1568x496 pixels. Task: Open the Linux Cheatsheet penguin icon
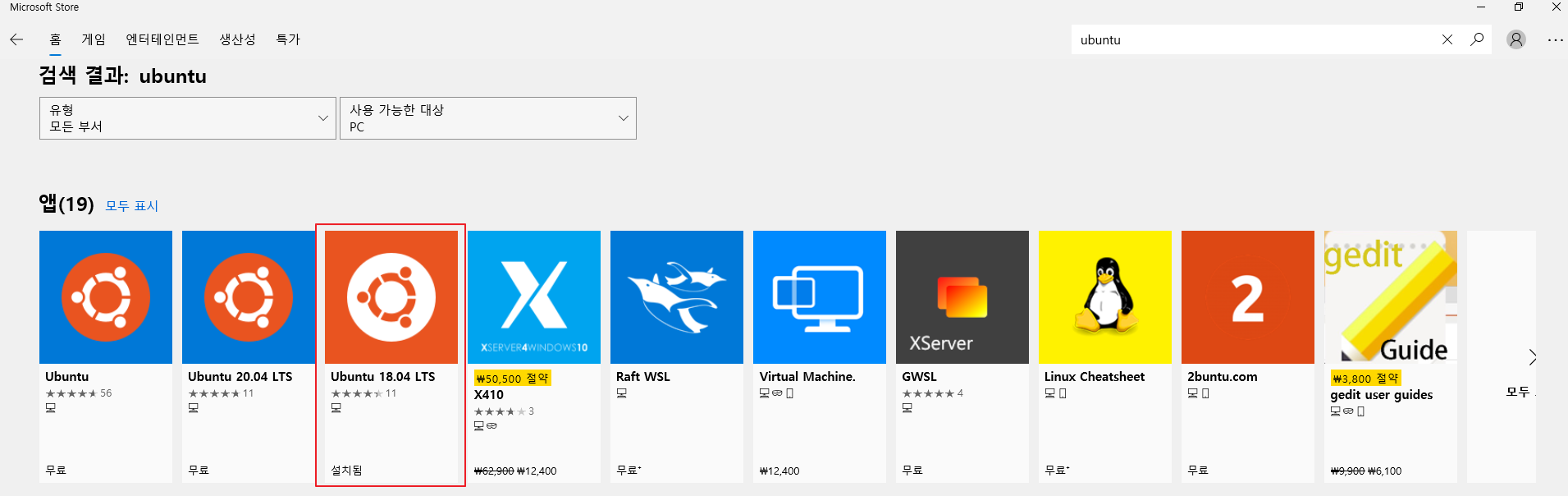[x=1105, y=297]
